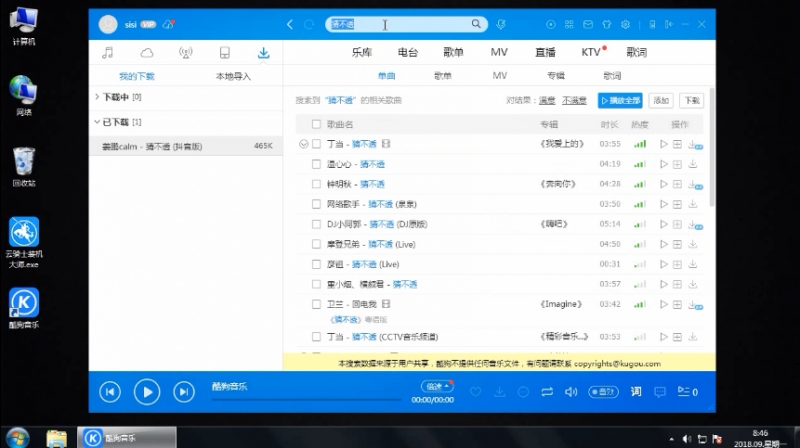Open the 倍速 playback speed dropdown
Image resolution: width=800 pixels, height=448 pixels.
pyautogui.click(x=437, y=386)
